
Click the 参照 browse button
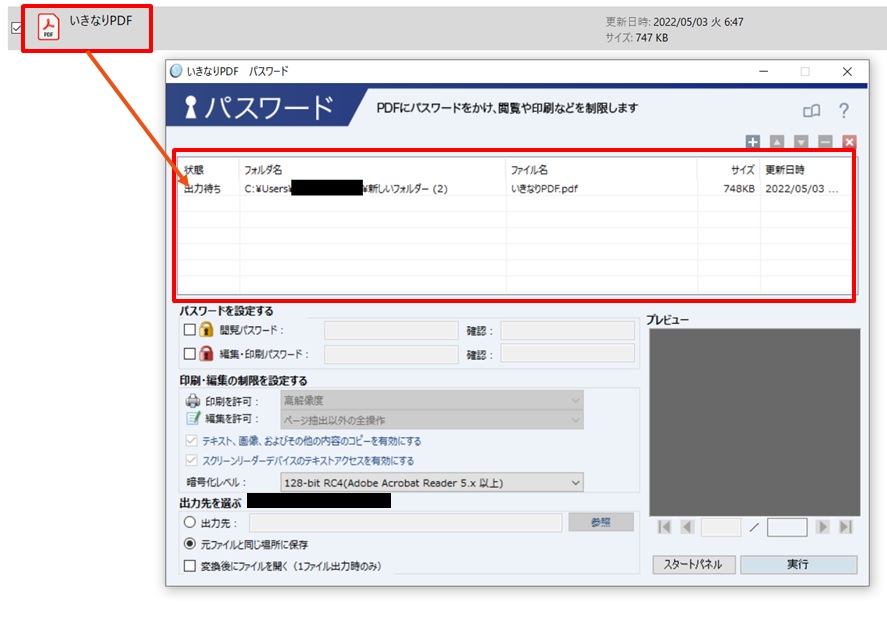pos(601,522)
